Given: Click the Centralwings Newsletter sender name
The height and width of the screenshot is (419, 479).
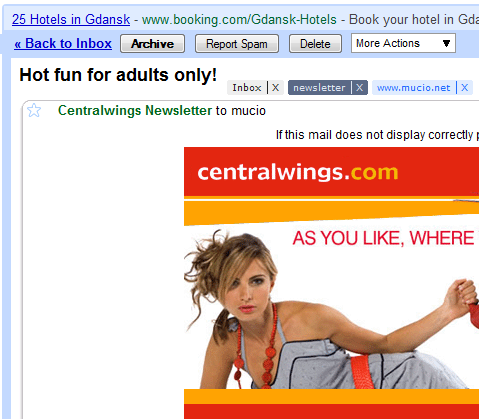Looking at the screenshot, I should 135,110.
